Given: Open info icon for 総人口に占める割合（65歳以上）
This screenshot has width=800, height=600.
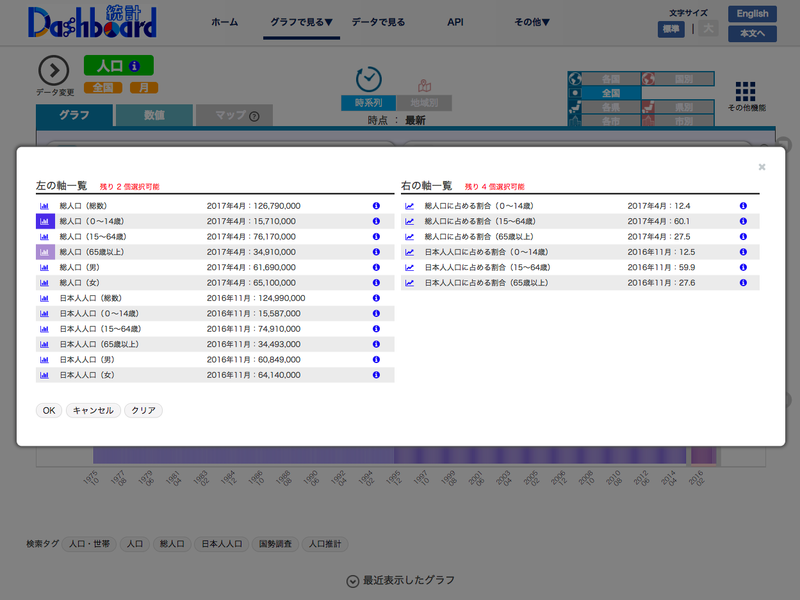Looking at the screenshot, I should (x=743, y=237).
